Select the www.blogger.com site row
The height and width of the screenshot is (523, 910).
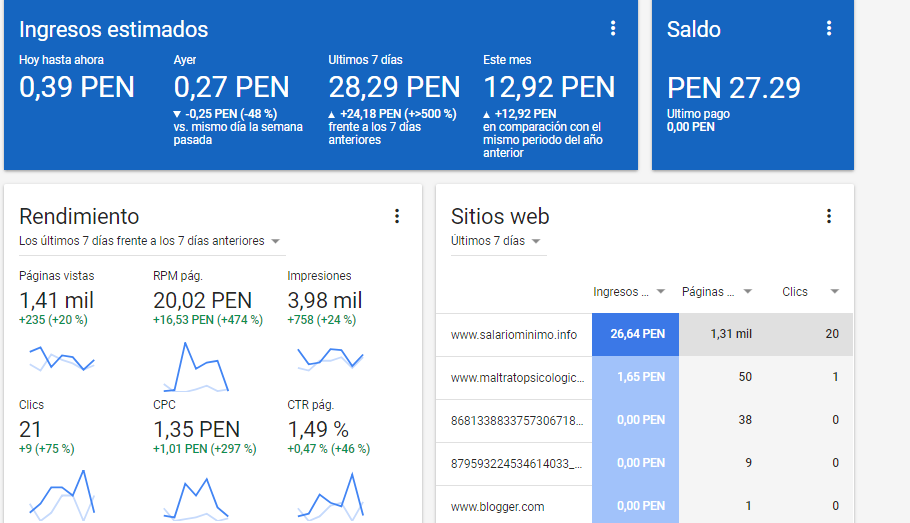644,506
